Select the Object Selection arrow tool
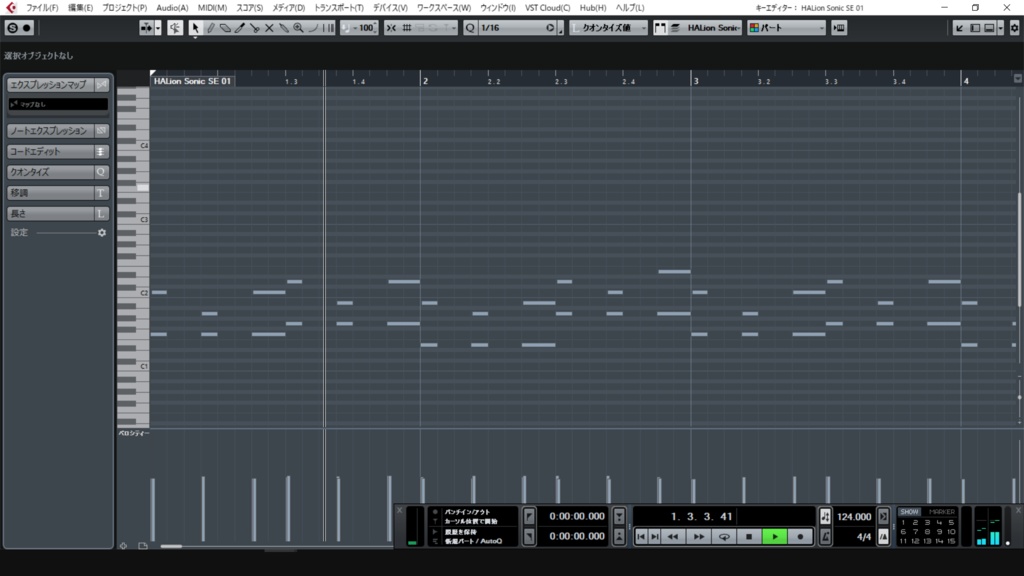1024x576 pixels. pos(195,28)
